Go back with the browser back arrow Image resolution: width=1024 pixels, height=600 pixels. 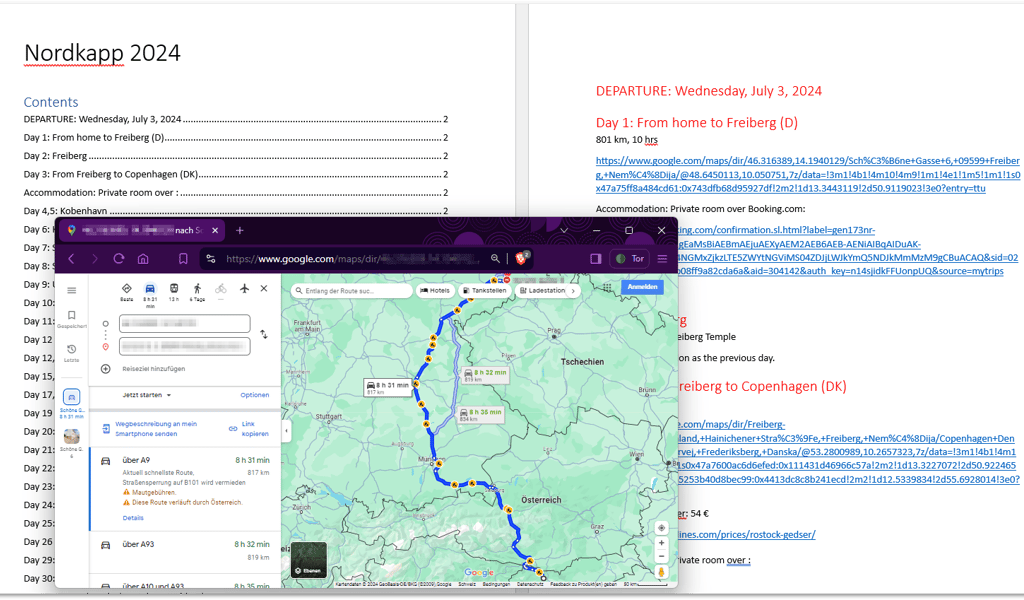click(71, 259)
